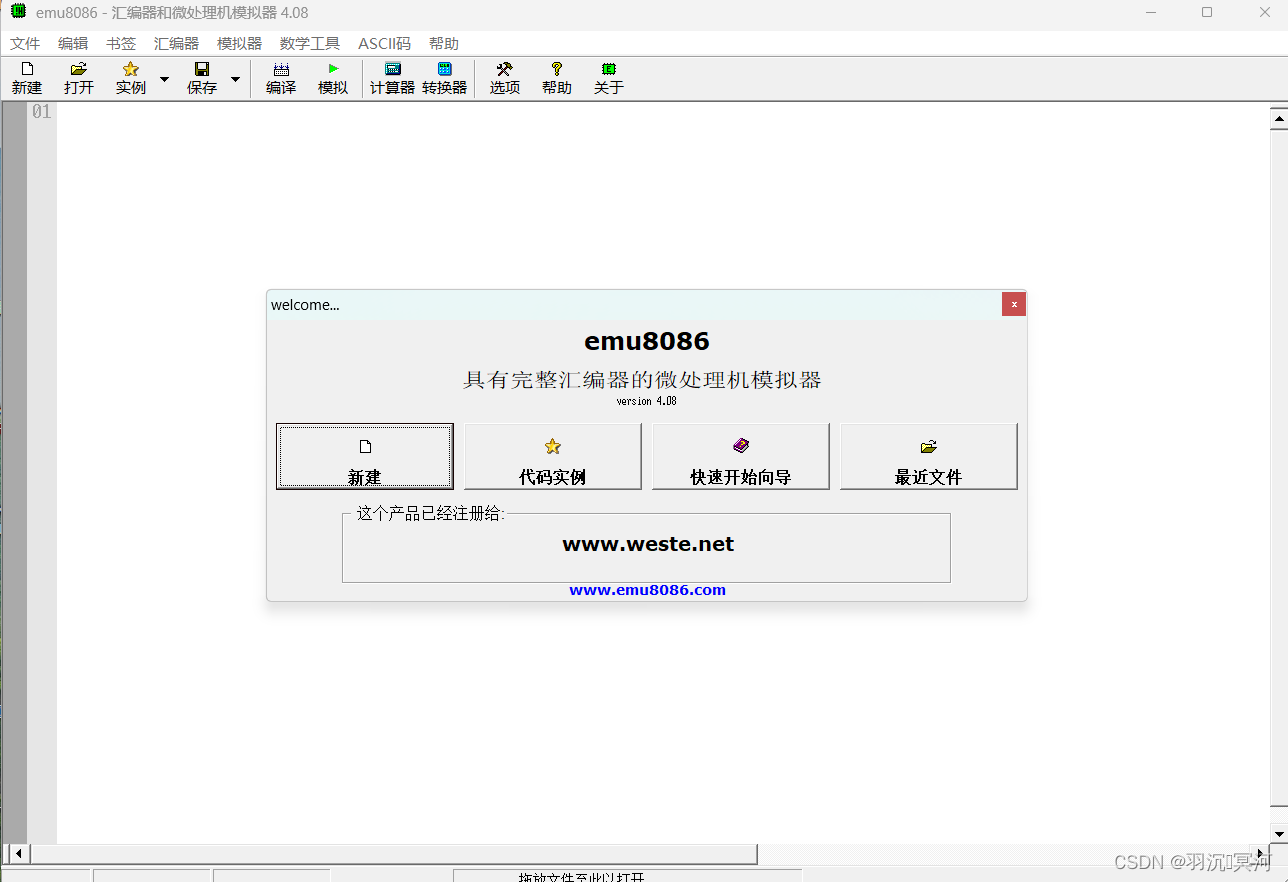Open 最近文件 from the welcome dialog

pyautogui.click(x=928, y=456)
